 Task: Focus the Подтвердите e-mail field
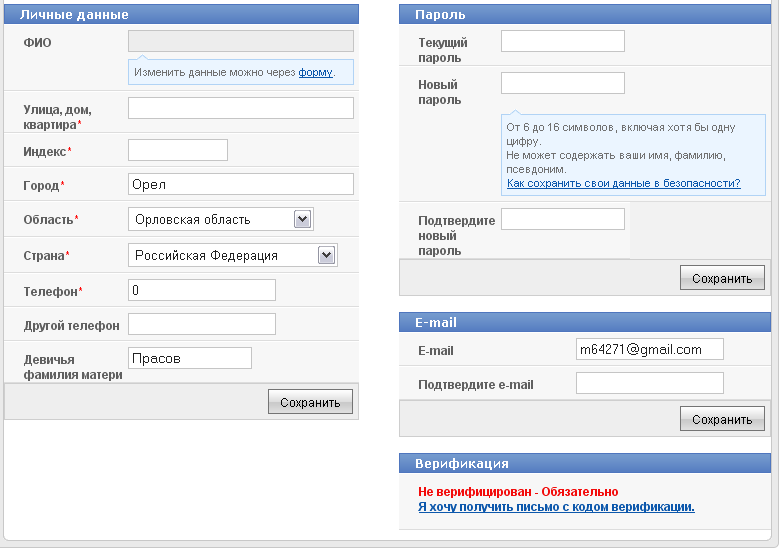point(650,383)
